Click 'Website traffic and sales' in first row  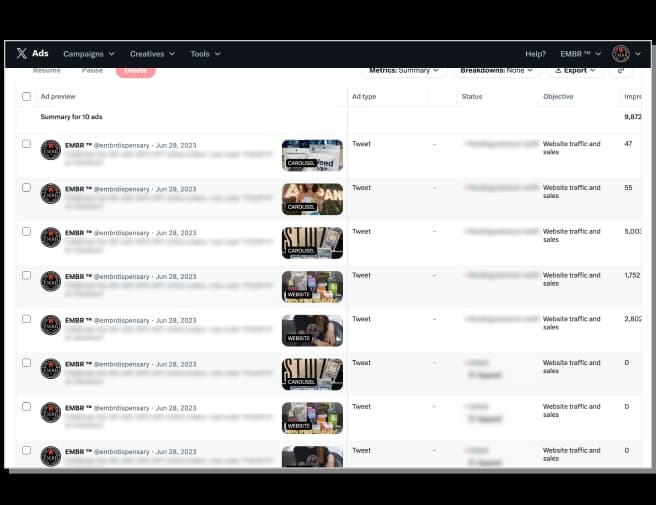(x=571, y=148)
